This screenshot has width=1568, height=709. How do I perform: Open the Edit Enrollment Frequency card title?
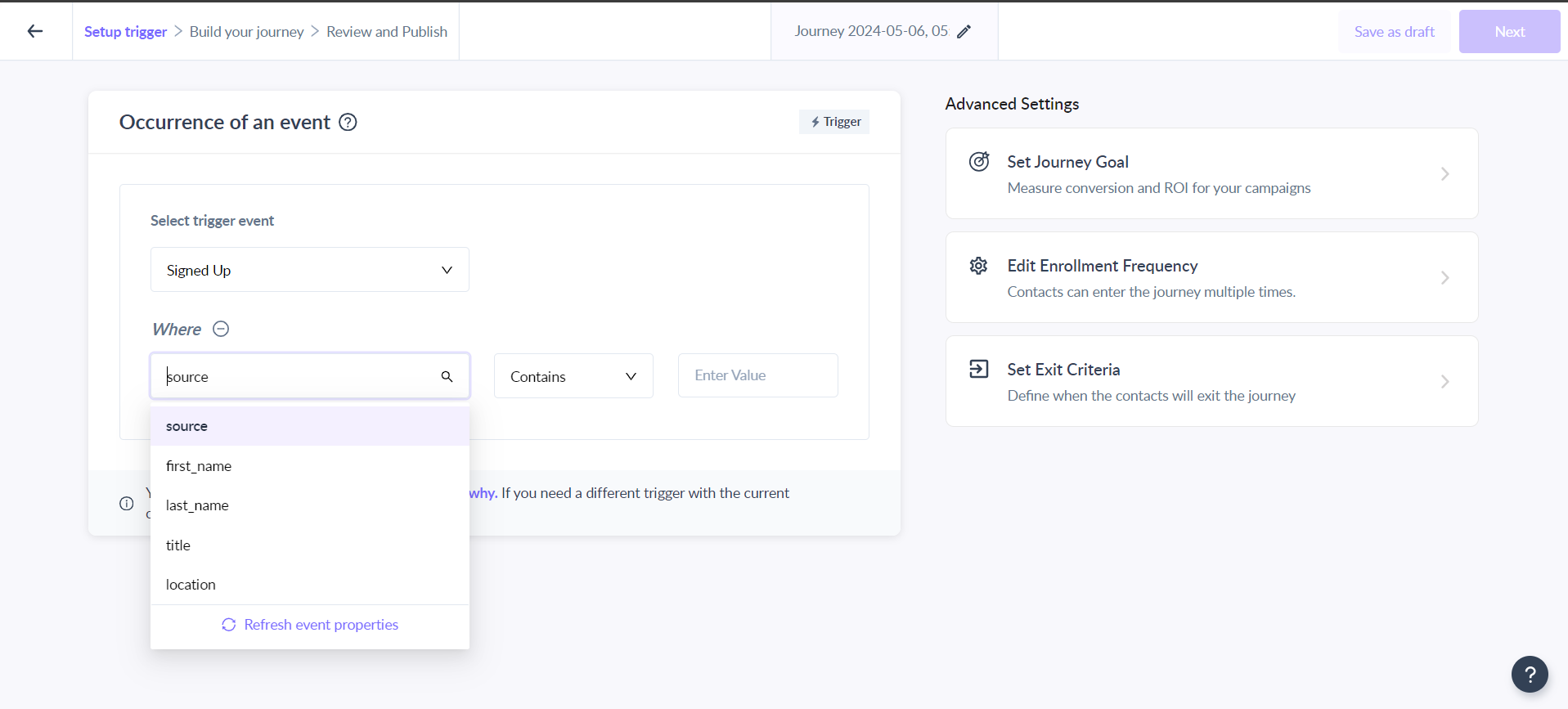point(1102,266)
